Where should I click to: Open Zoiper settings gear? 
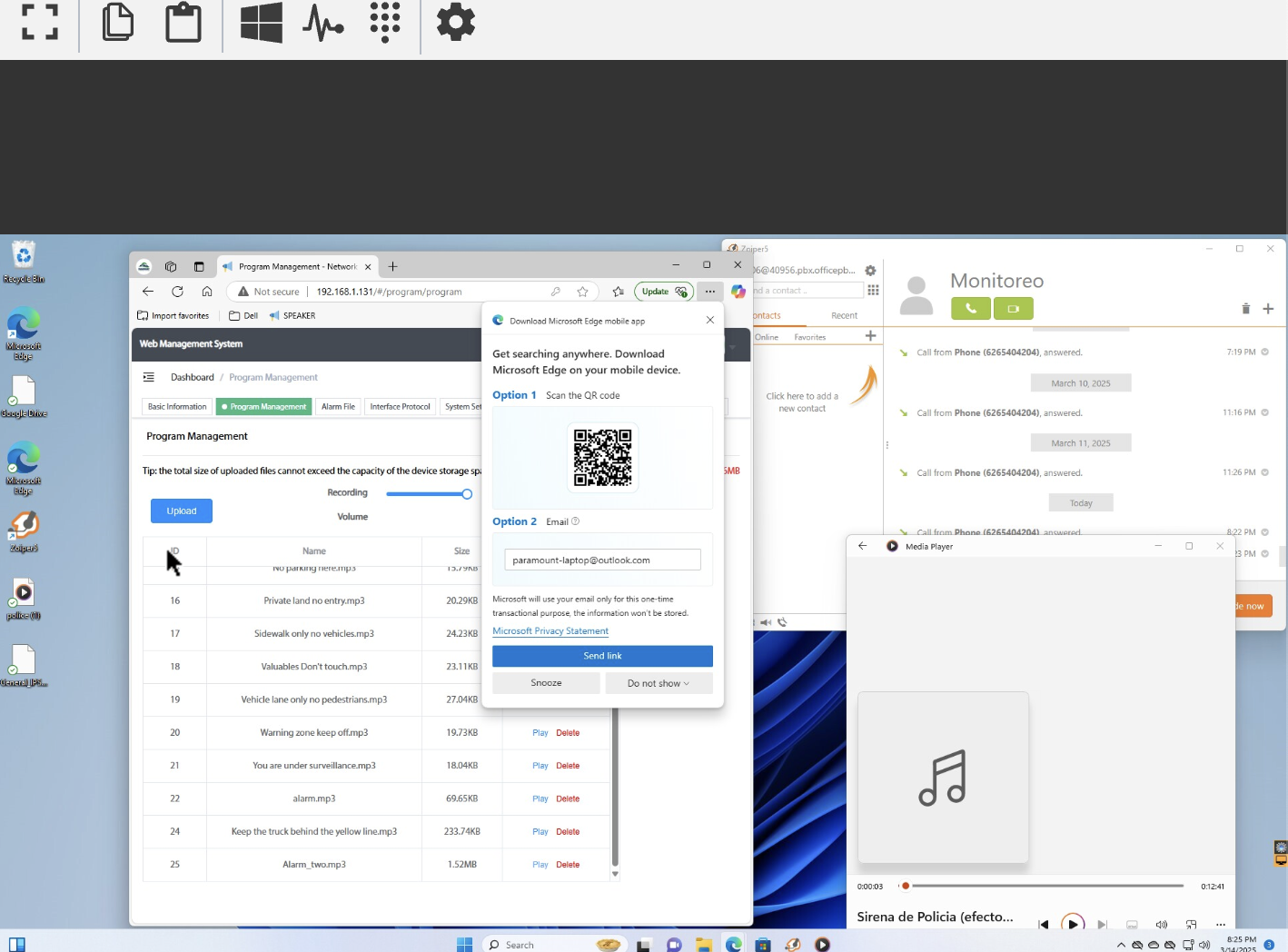click(870, 271)
